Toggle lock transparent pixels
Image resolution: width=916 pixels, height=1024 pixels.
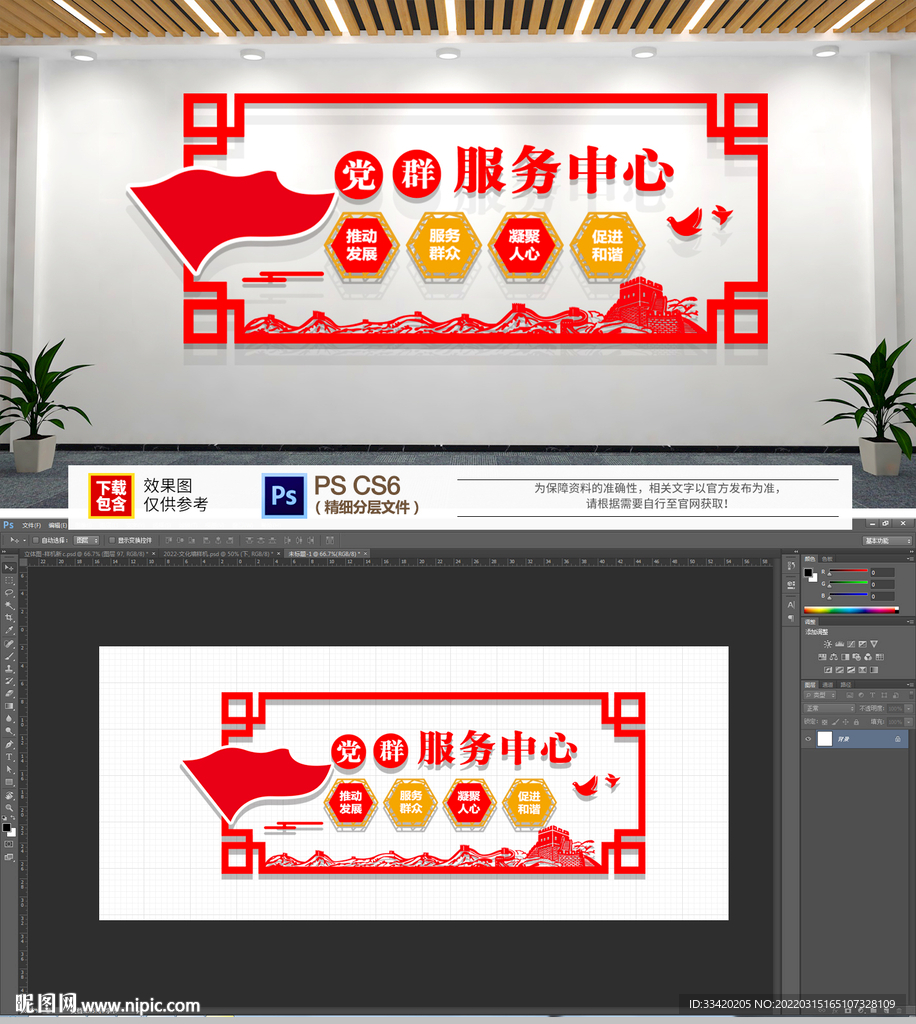click(825, 722)
